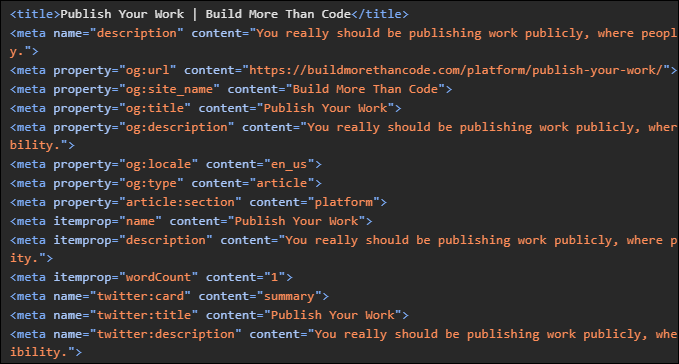Click the "article:section" property value

pyautogui.click(x=180, y=202)
